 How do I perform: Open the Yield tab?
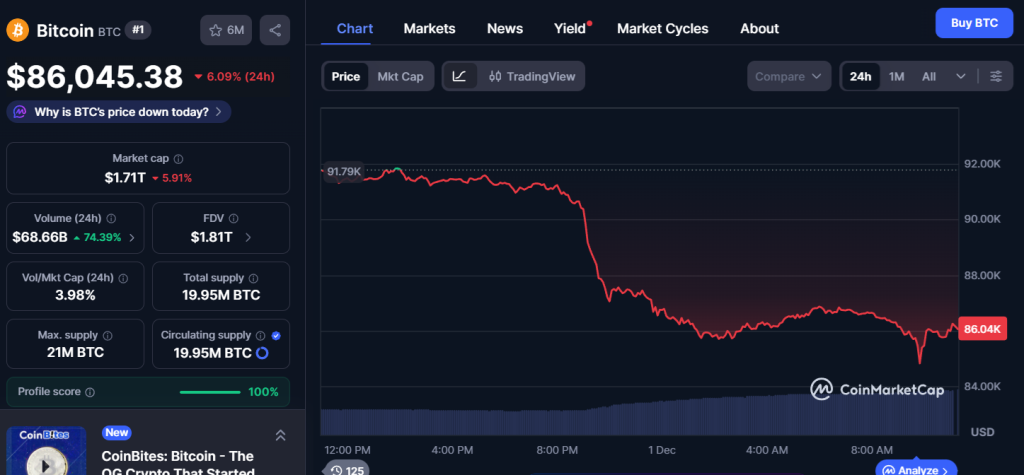pos(570,29)
